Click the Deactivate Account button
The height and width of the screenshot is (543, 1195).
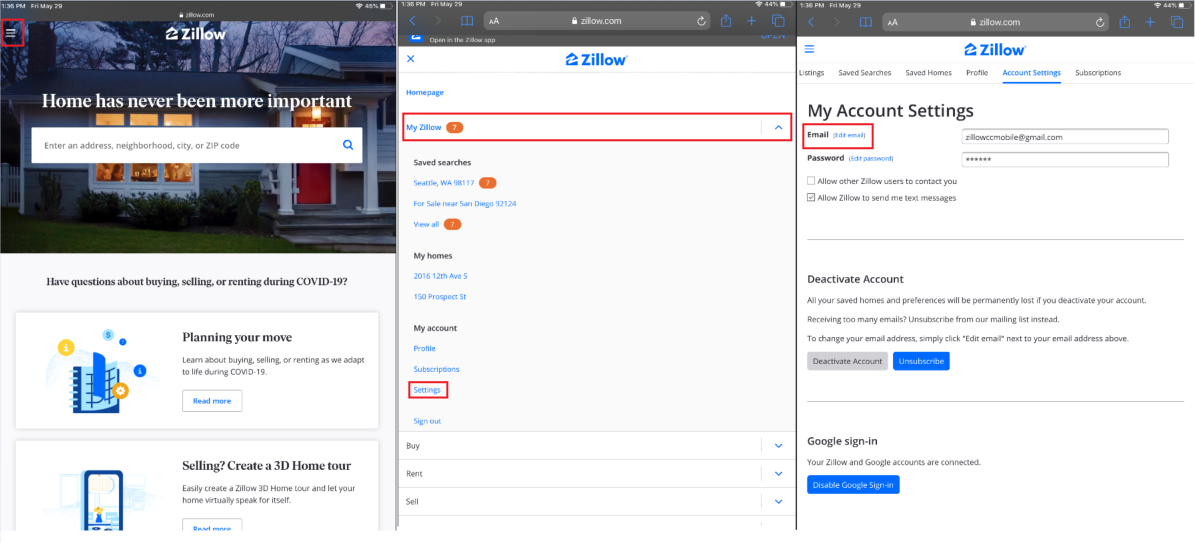click(847, 361)
